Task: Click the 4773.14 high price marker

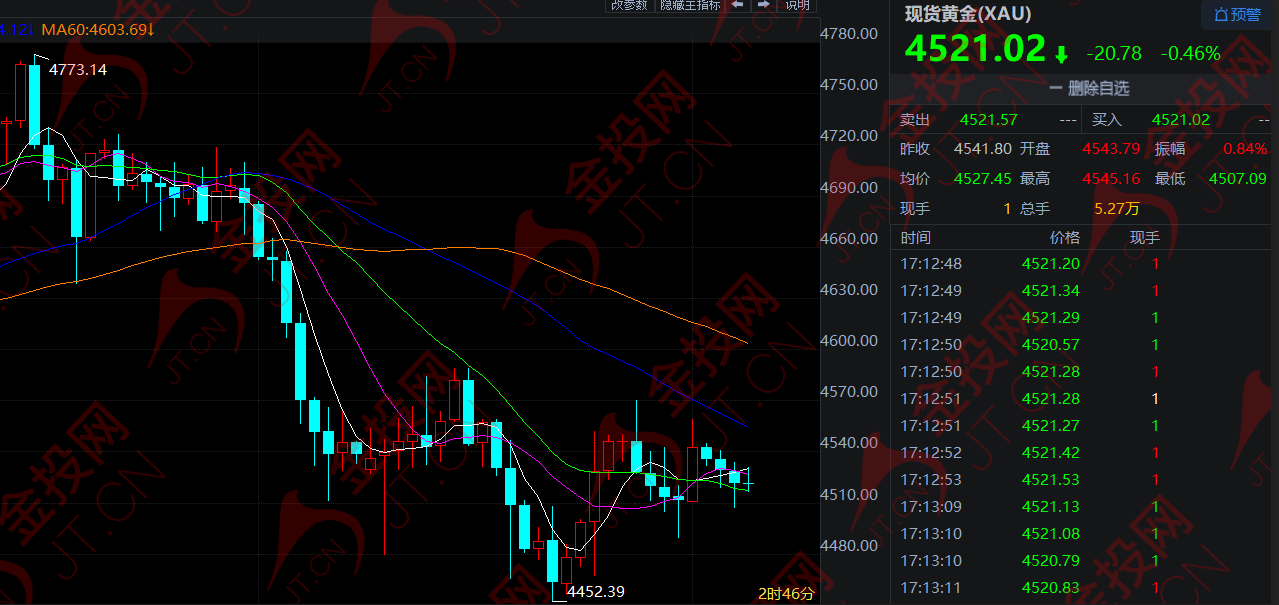Action: (78, 69)
